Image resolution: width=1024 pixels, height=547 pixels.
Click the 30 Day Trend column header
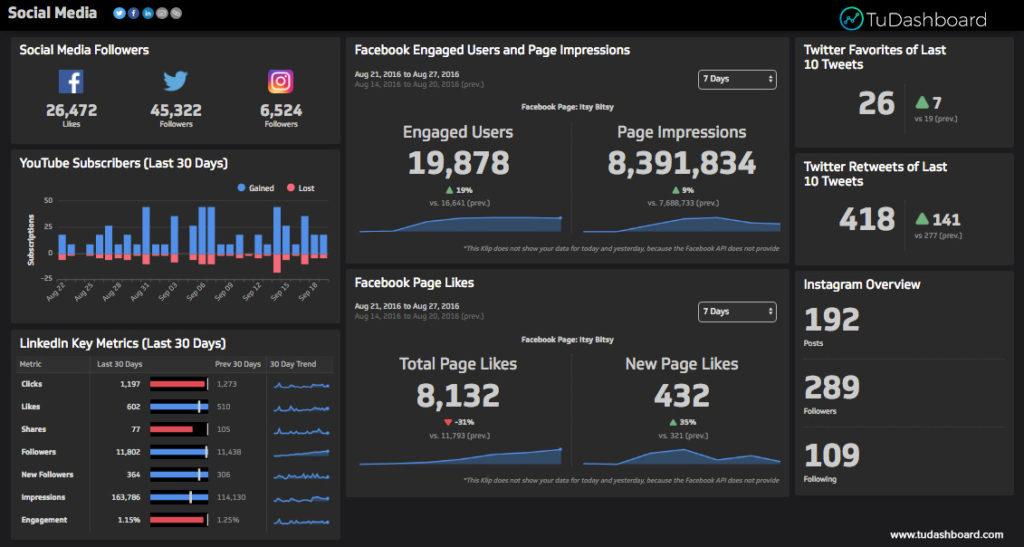click(292, 364)
